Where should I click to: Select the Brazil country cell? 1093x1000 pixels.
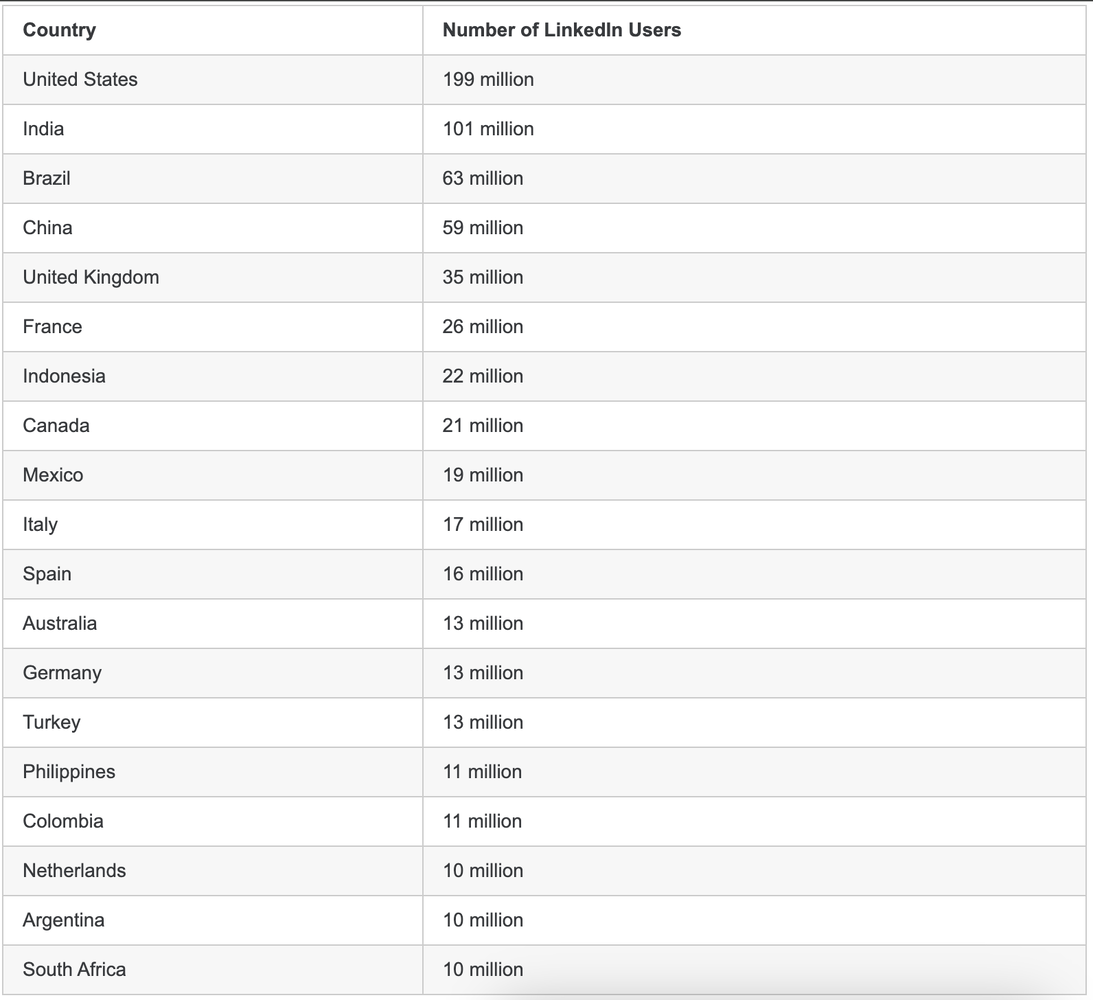click(x=46, y=178)
